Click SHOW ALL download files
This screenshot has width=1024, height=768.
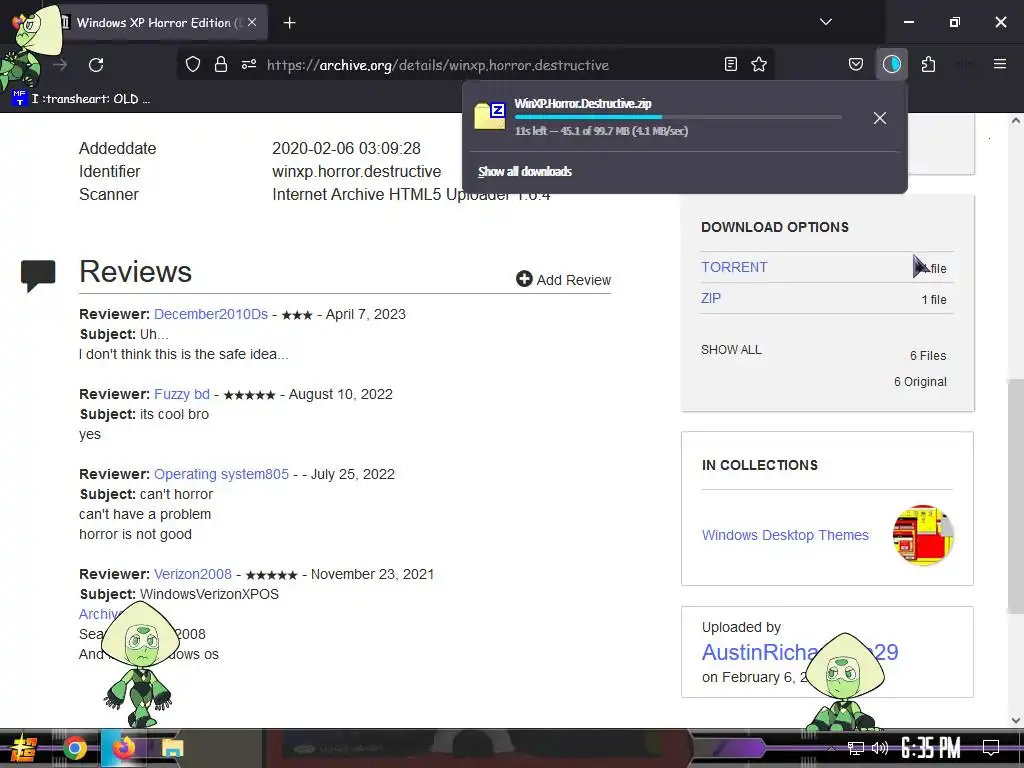coord(731,349)
